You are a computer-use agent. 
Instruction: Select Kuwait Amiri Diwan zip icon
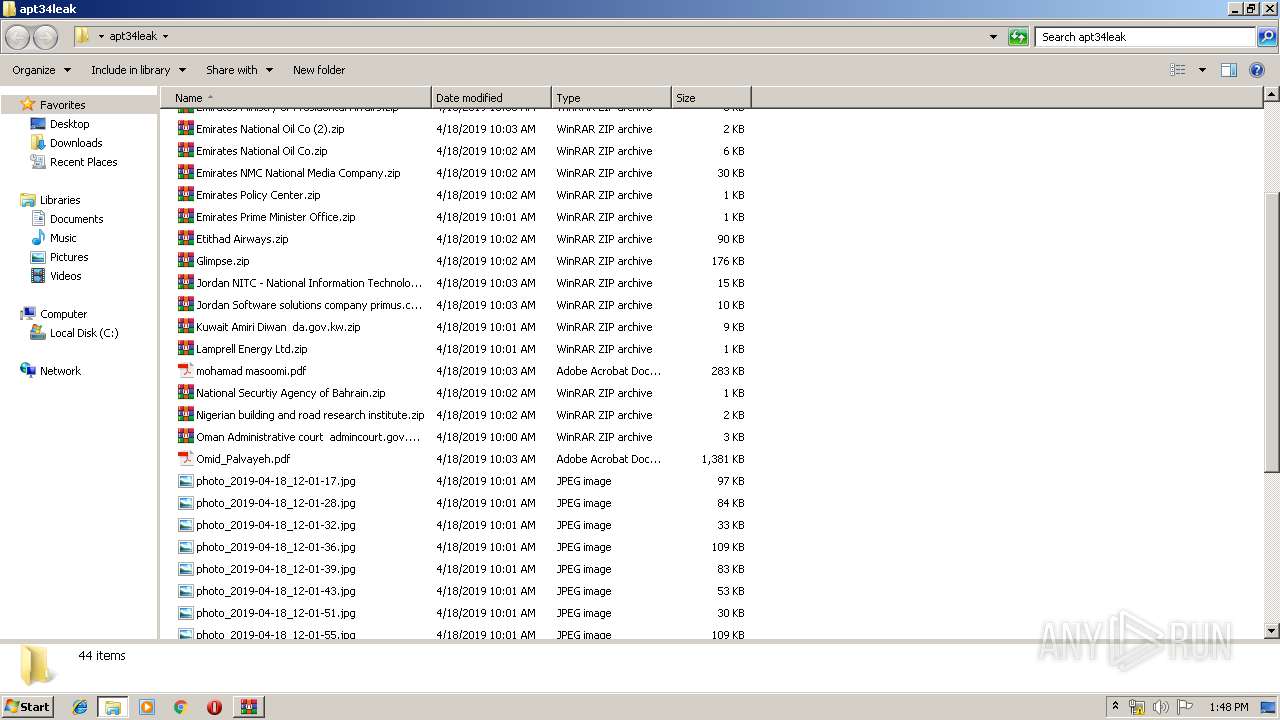(x=186, y=327)
